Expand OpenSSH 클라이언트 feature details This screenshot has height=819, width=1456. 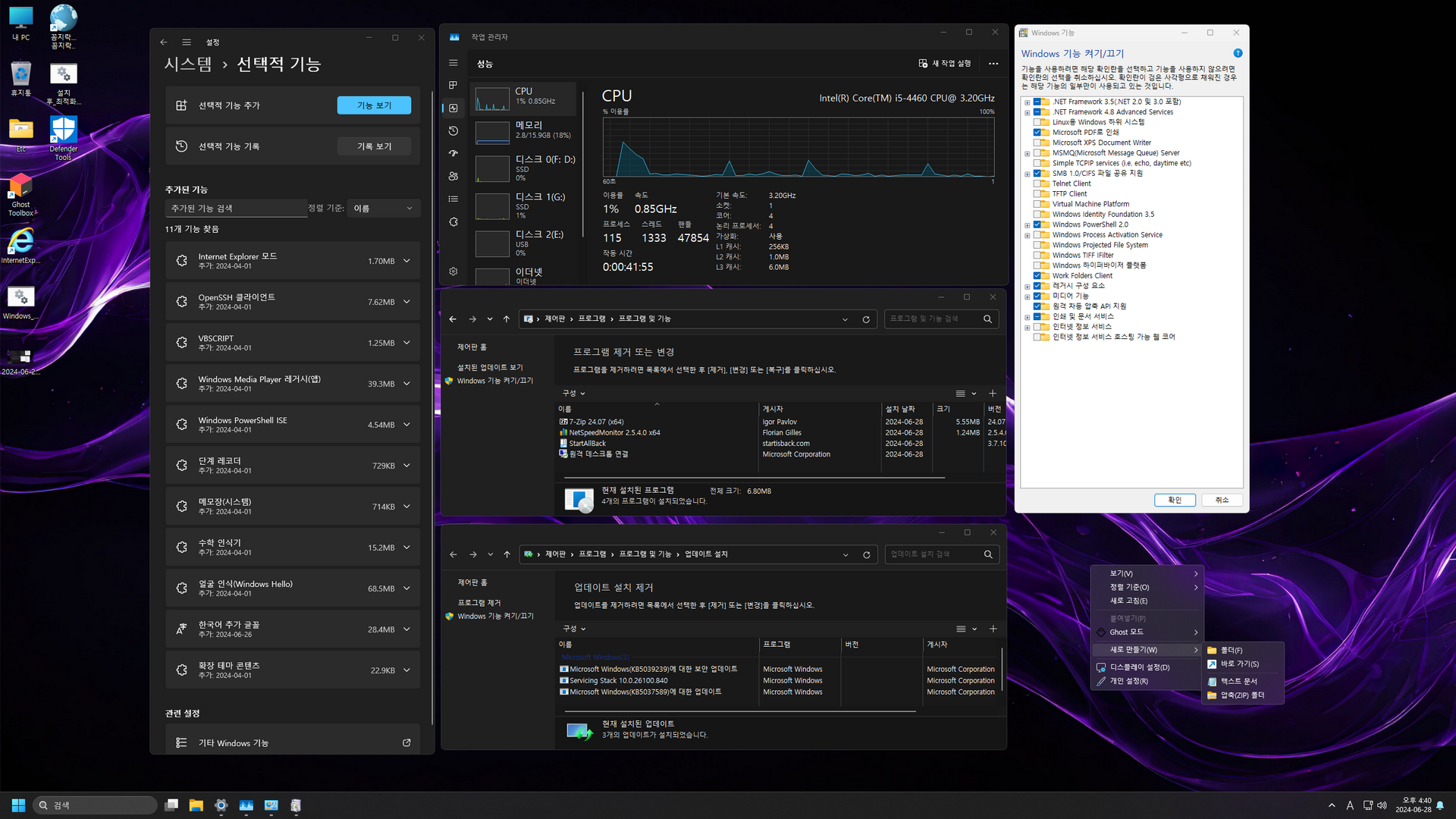tap(406, 302)
